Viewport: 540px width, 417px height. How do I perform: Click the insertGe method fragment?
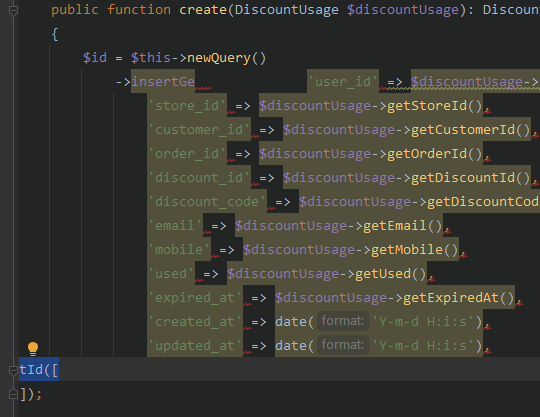163,82
